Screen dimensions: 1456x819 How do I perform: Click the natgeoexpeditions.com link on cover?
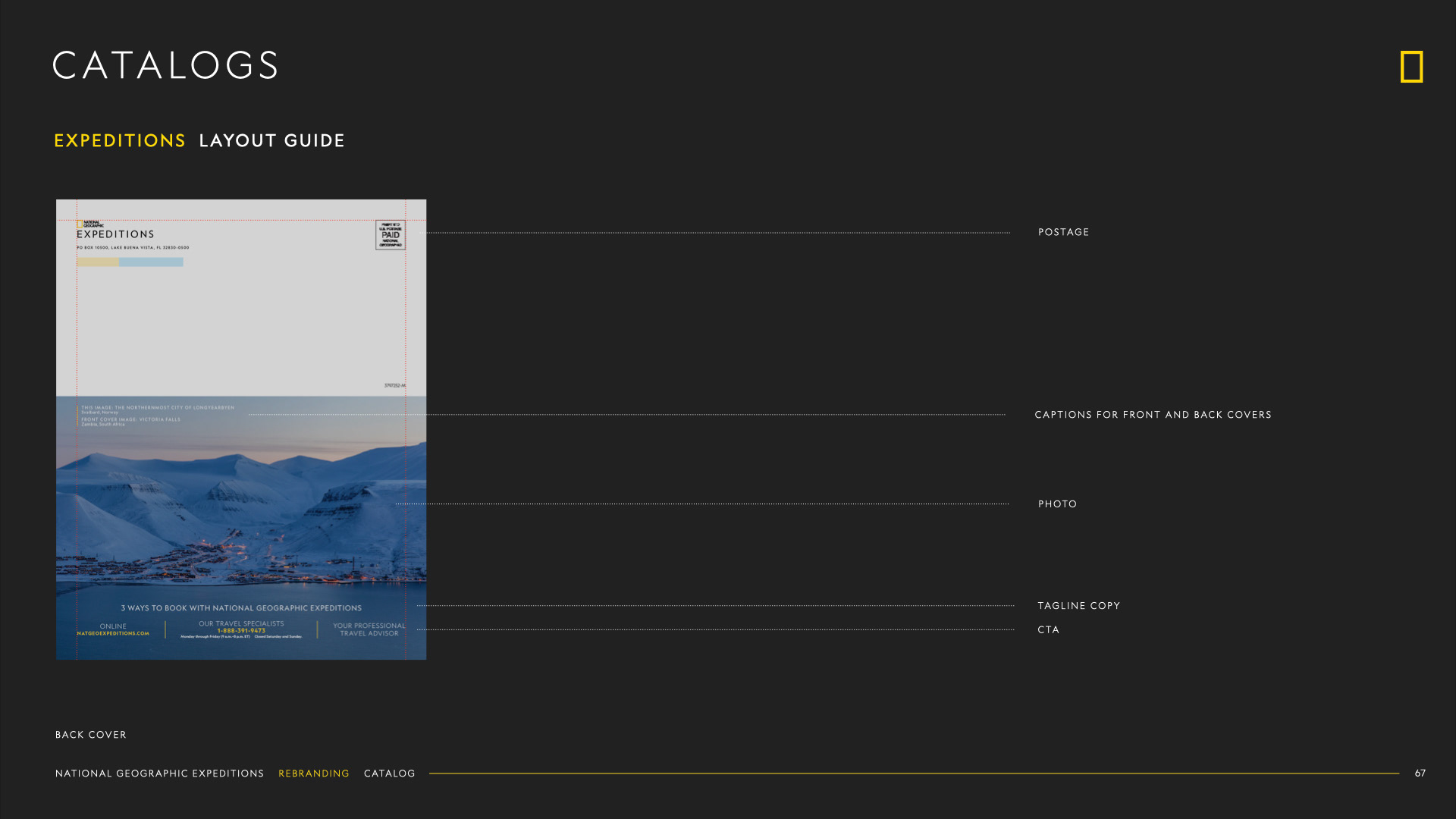113,633
